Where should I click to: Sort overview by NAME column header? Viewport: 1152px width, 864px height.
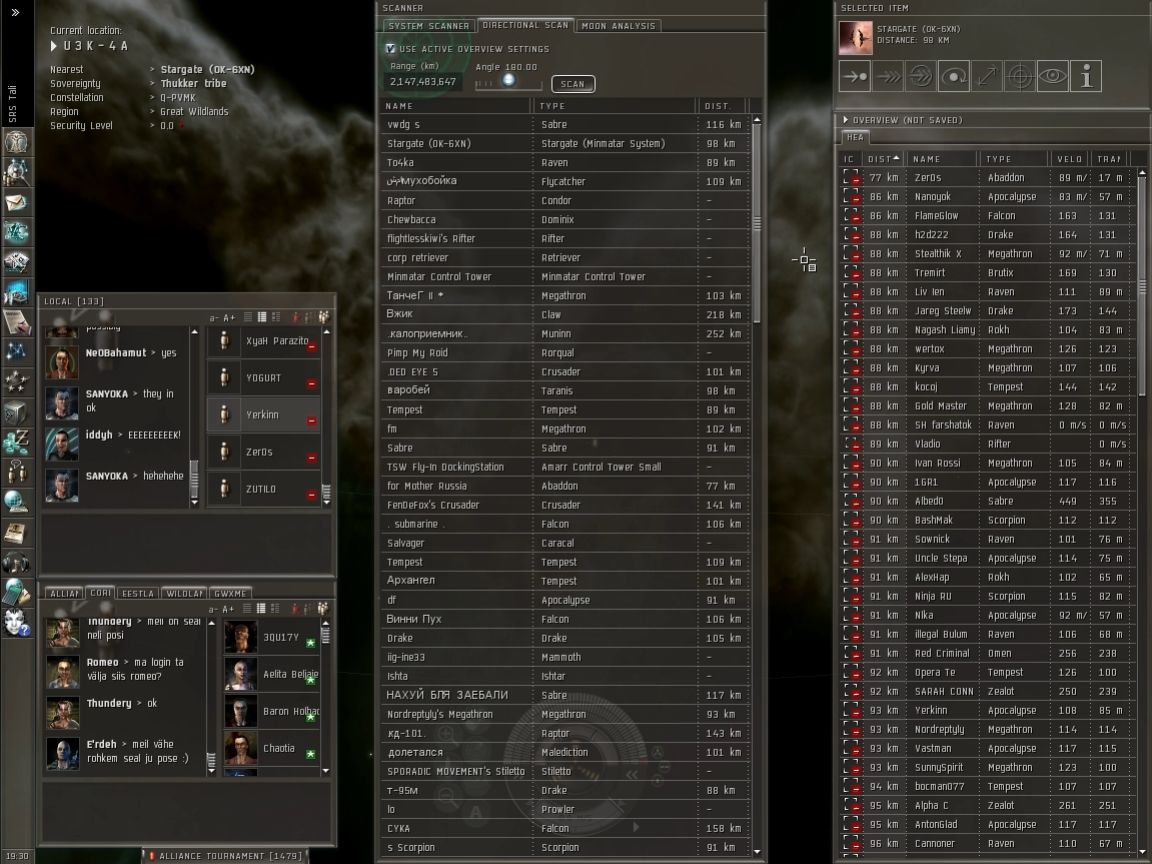(941, 159)
